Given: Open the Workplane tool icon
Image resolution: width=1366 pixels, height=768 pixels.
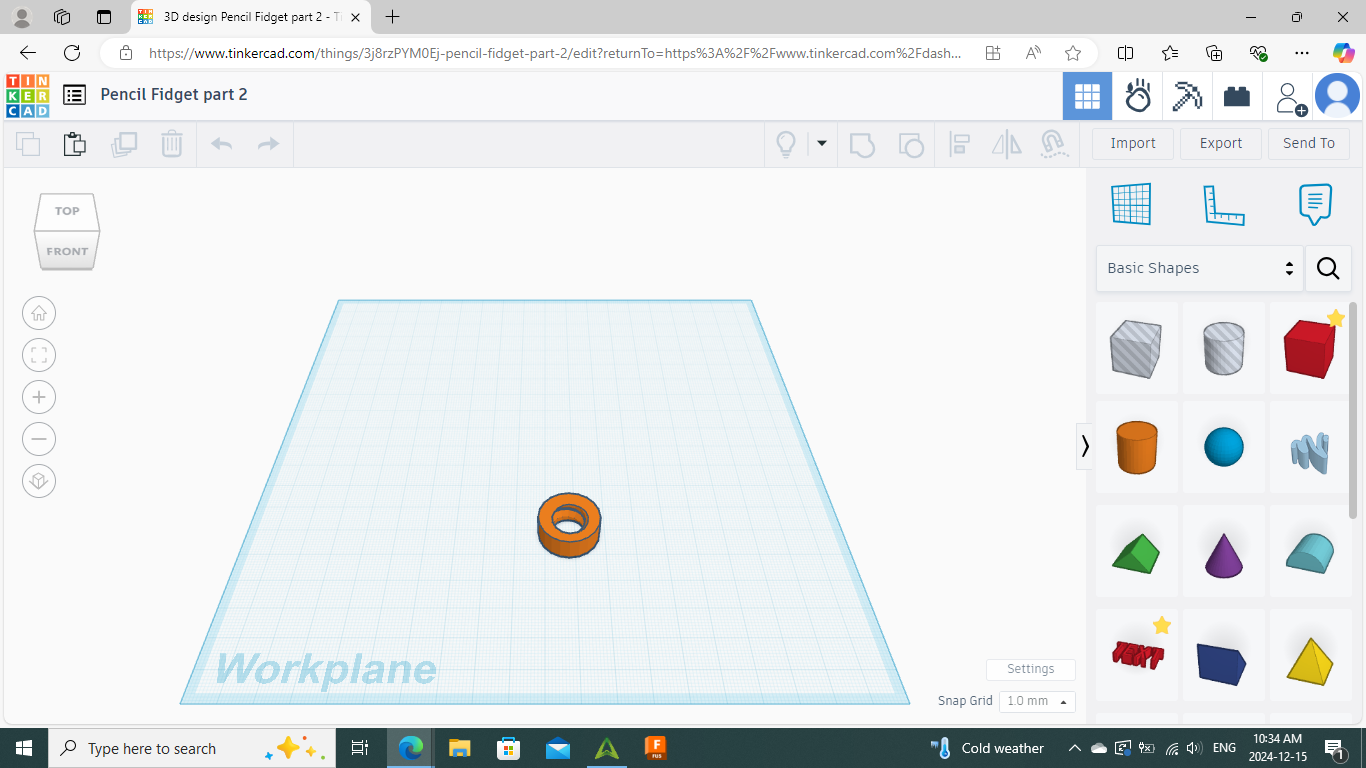Looking at the screenshot, I should click(x=1131, y=204).
